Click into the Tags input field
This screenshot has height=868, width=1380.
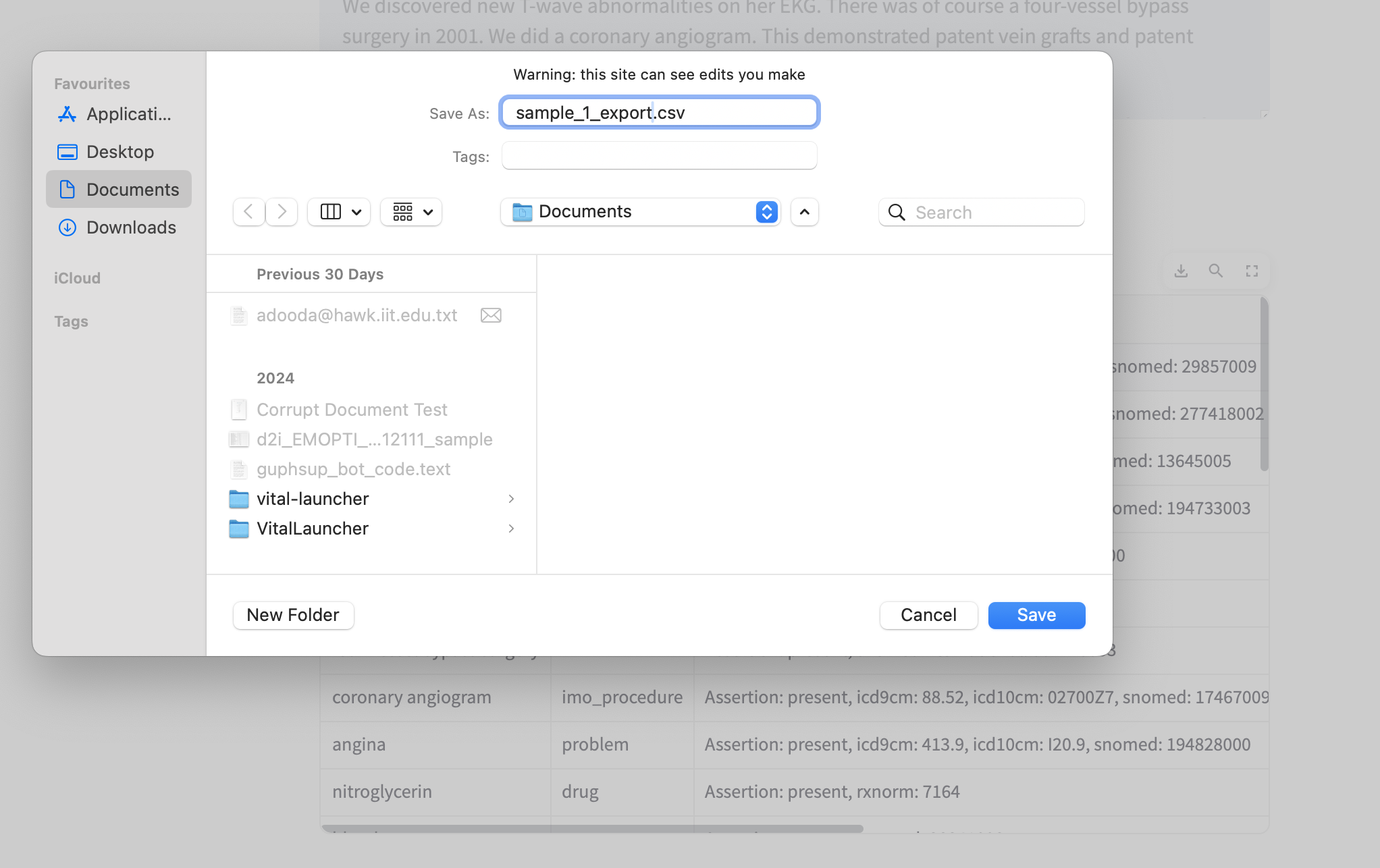pos(659,156)
